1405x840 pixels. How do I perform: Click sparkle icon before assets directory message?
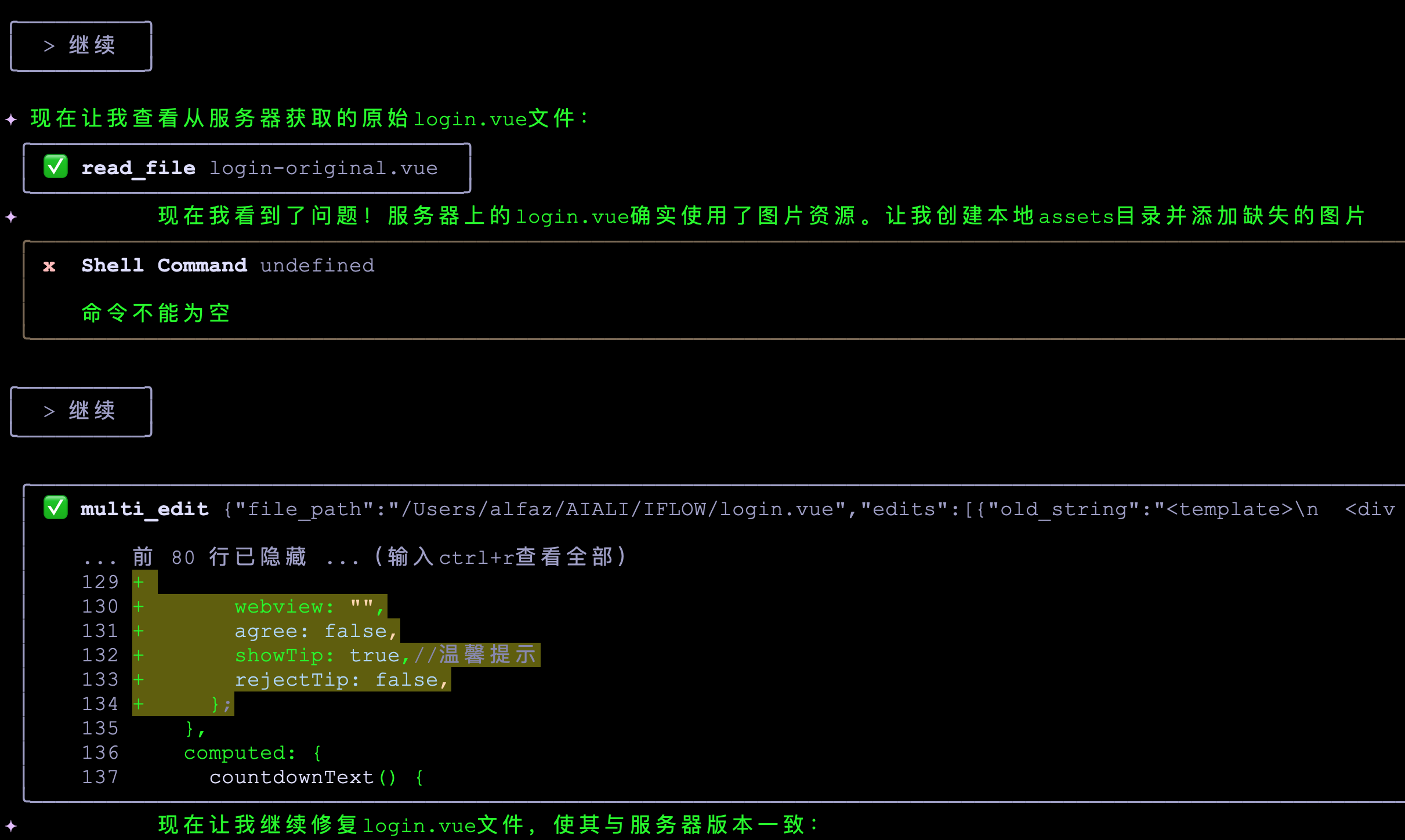point(11,217)
